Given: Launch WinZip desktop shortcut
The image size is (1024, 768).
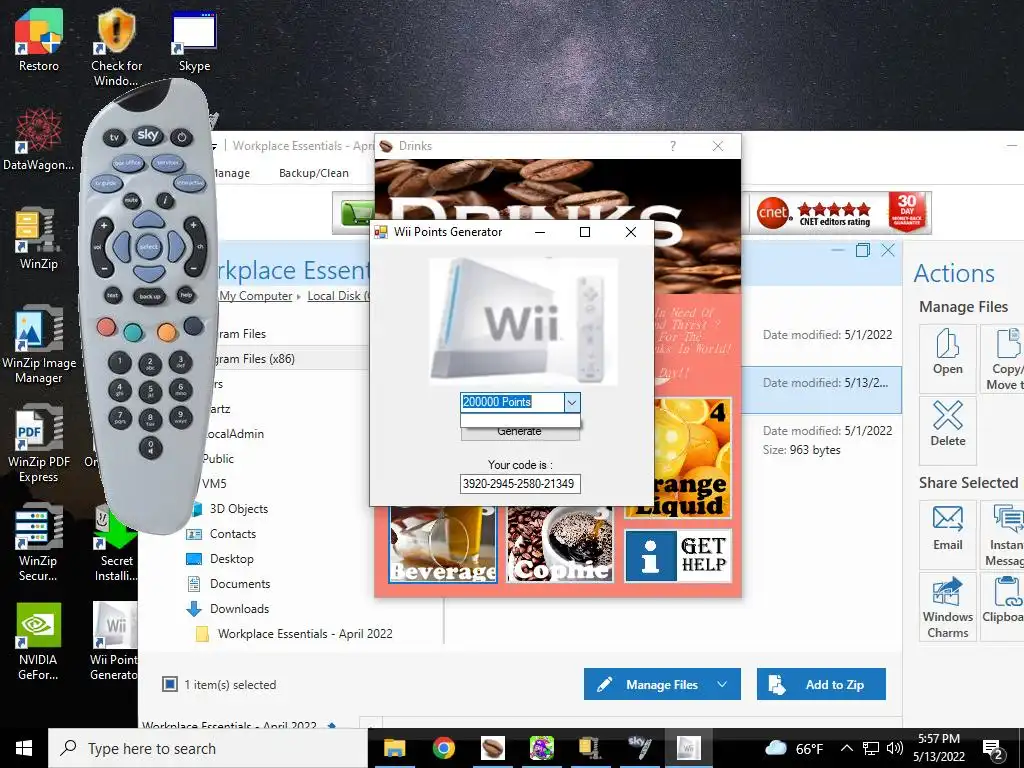Looking at the screenshot, I should coord(38,238).
